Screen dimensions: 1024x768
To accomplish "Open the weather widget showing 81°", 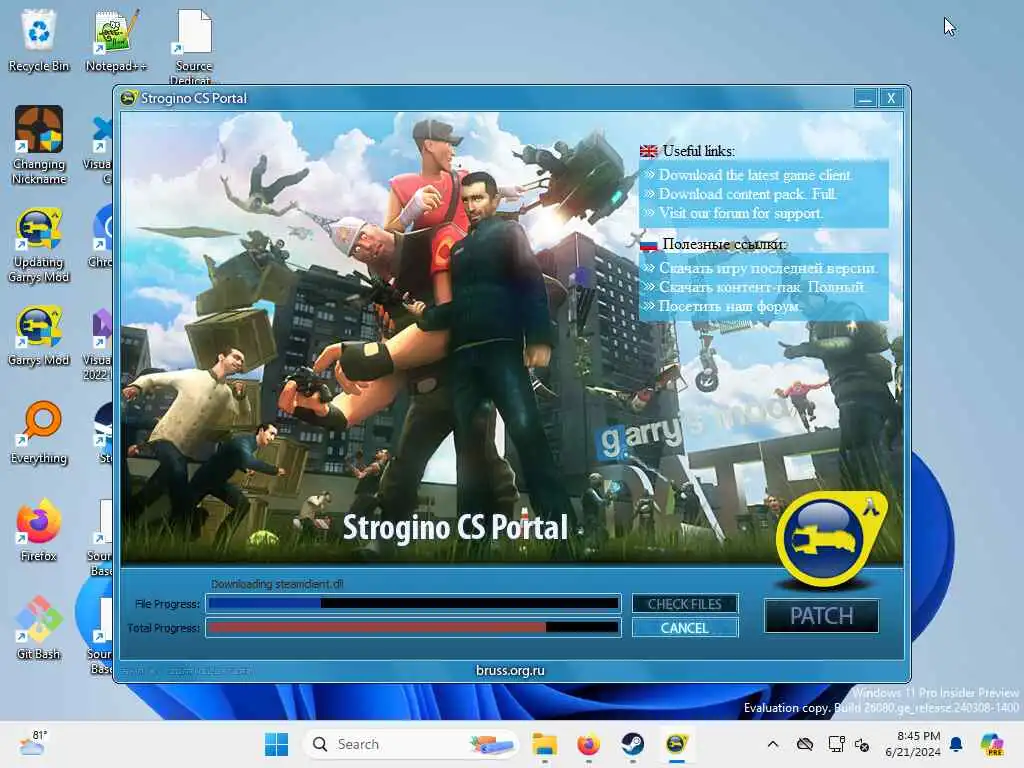I will point(33,743).
